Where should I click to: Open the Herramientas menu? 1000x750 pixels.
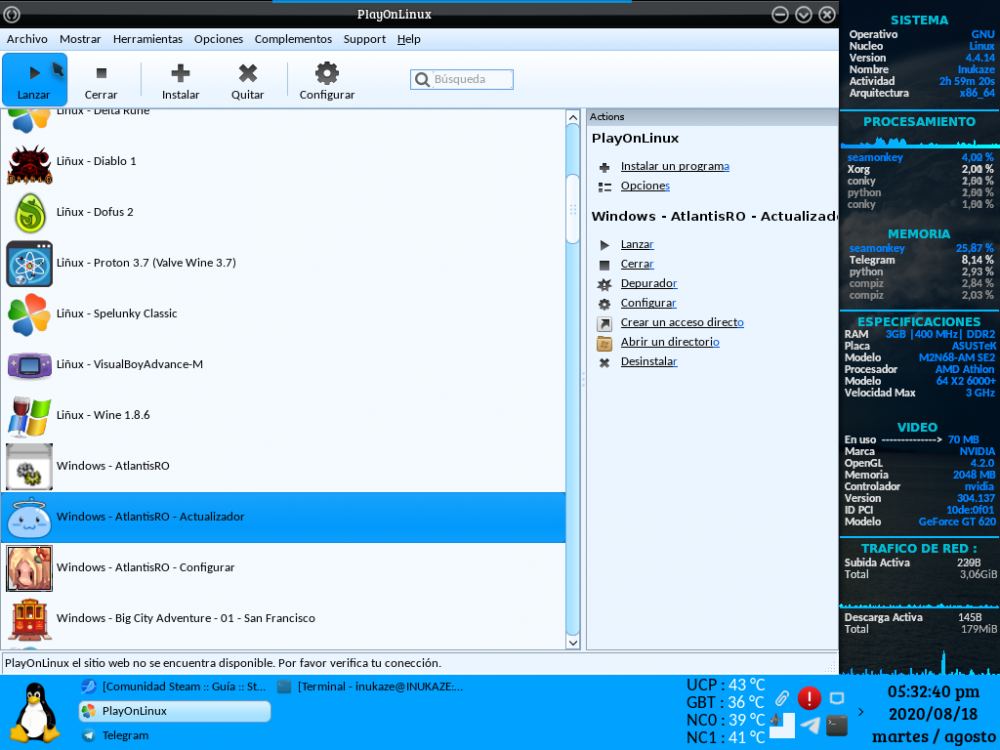click(147, 39)
